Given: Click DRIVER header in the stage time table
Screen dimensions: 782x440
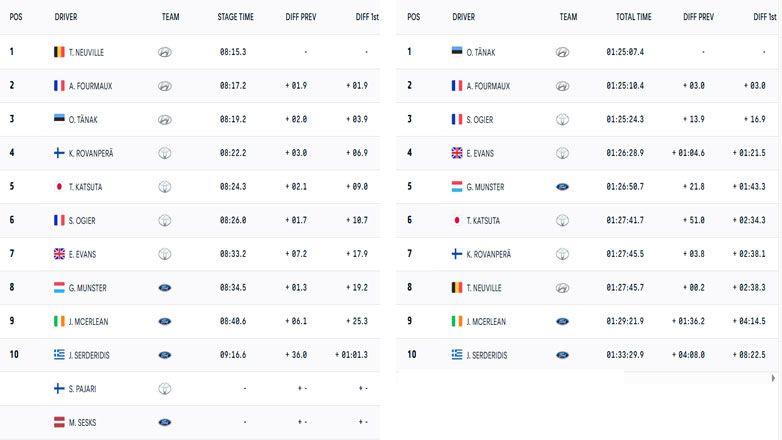Looking at the screenshot, I should click(66, 17).
